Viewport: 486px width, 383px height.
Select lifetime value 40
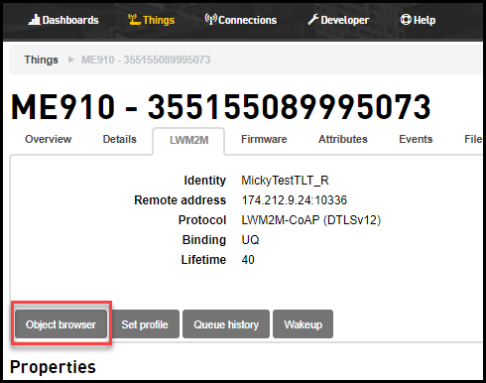(248, 259)
